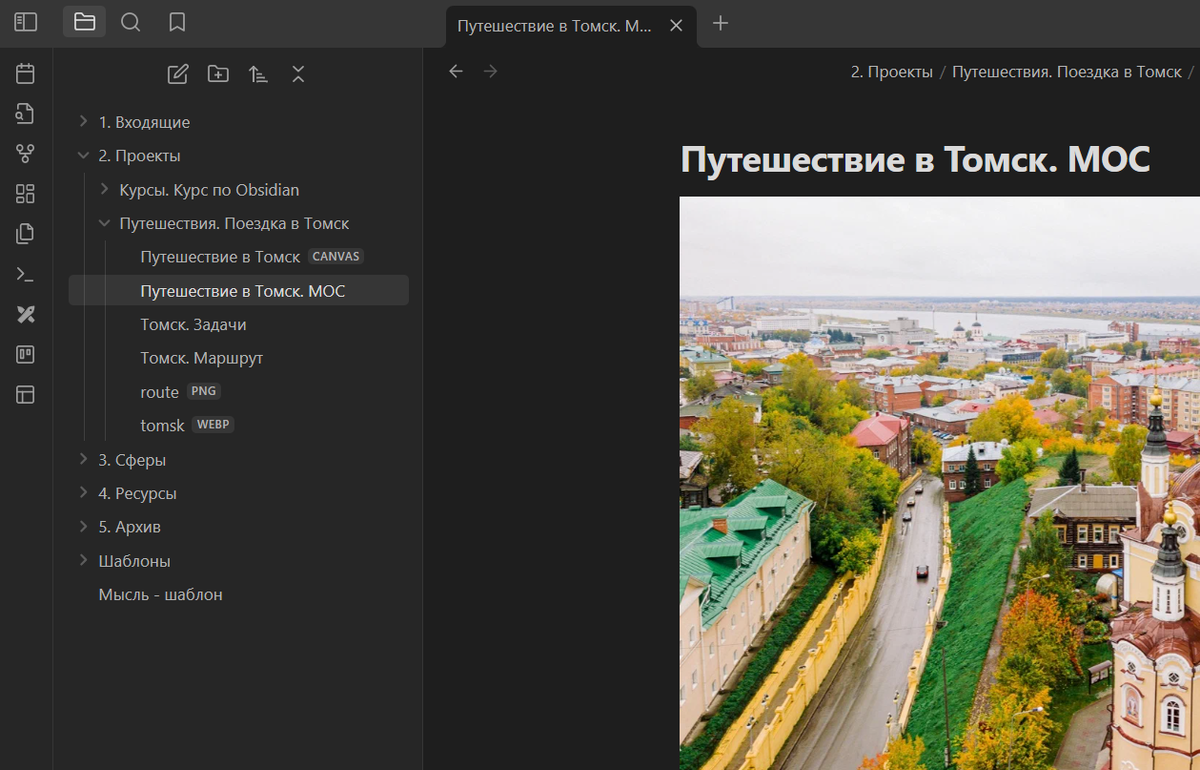Change sort order of the file list
1200x770 pixels.
pos(258,73)
